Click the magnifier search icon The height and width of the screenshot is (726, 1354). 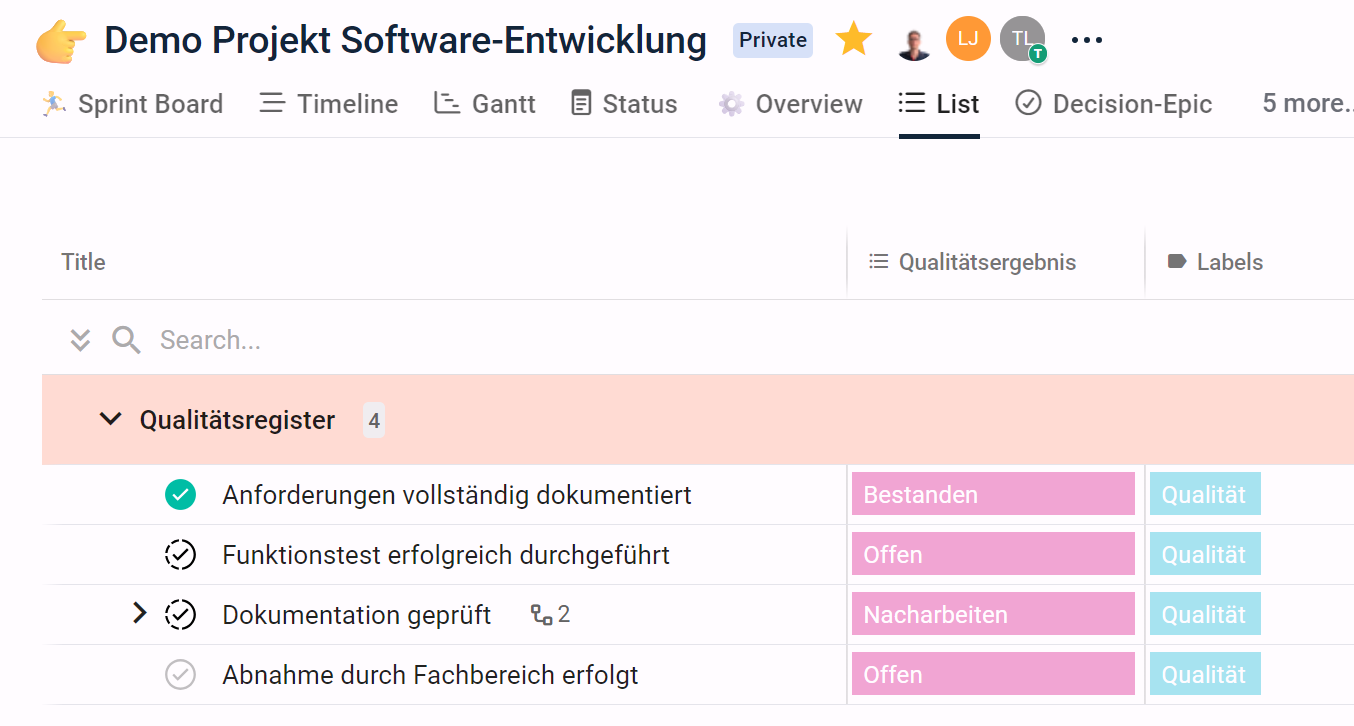click(x=126, y=340)
